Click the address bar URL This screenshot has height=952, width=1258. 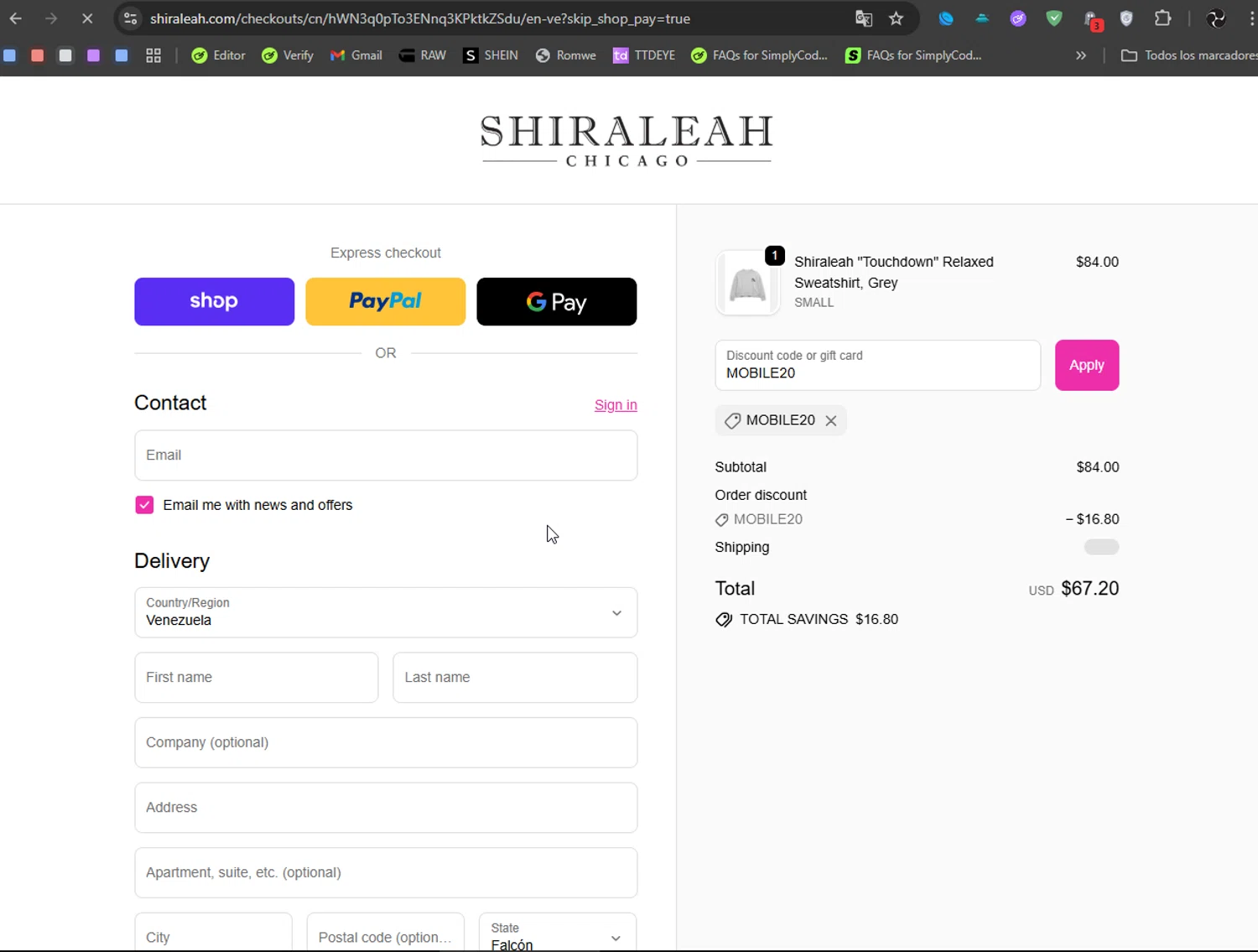(x=420, y=18)
